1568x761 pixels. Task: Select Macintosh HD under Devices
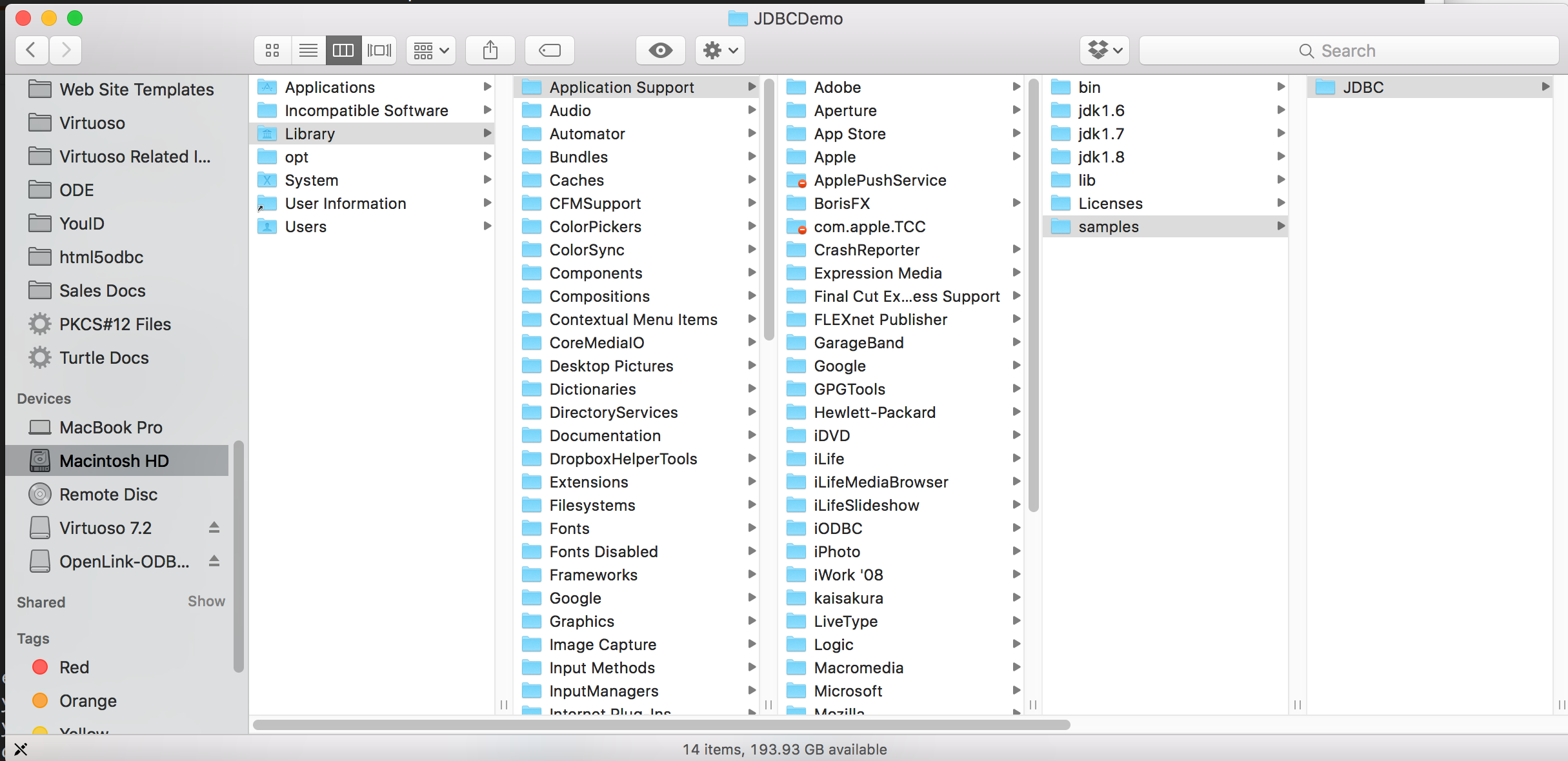pos(117,460)
